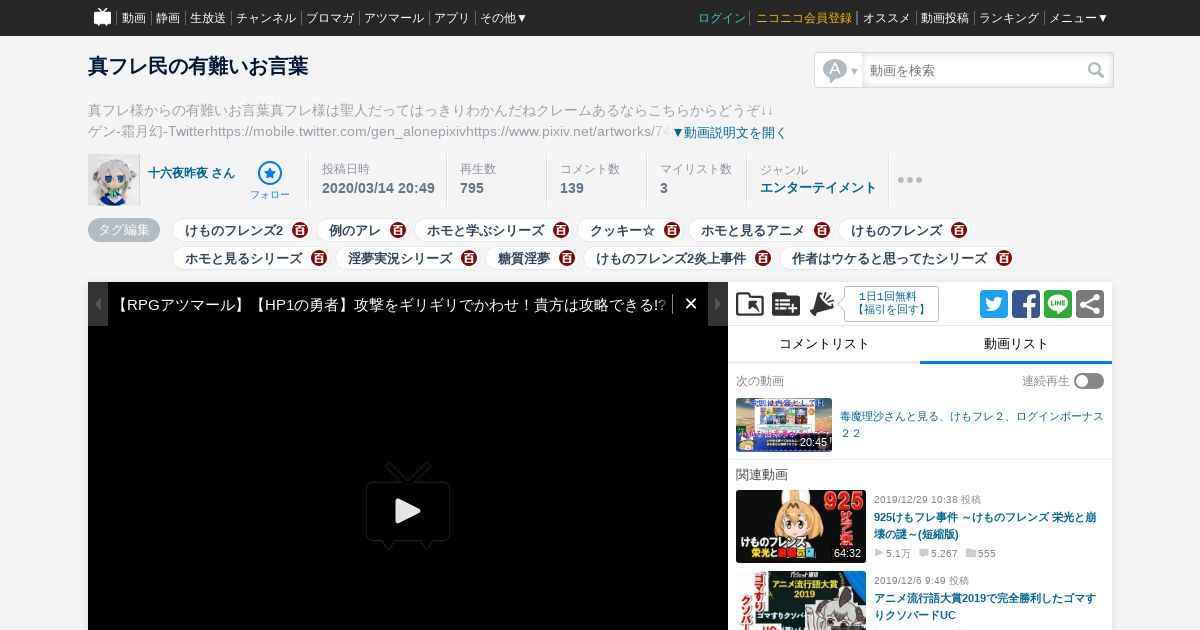
Task: Open dictionary icon beside 例のアレ tag
Action: (397, 230)
